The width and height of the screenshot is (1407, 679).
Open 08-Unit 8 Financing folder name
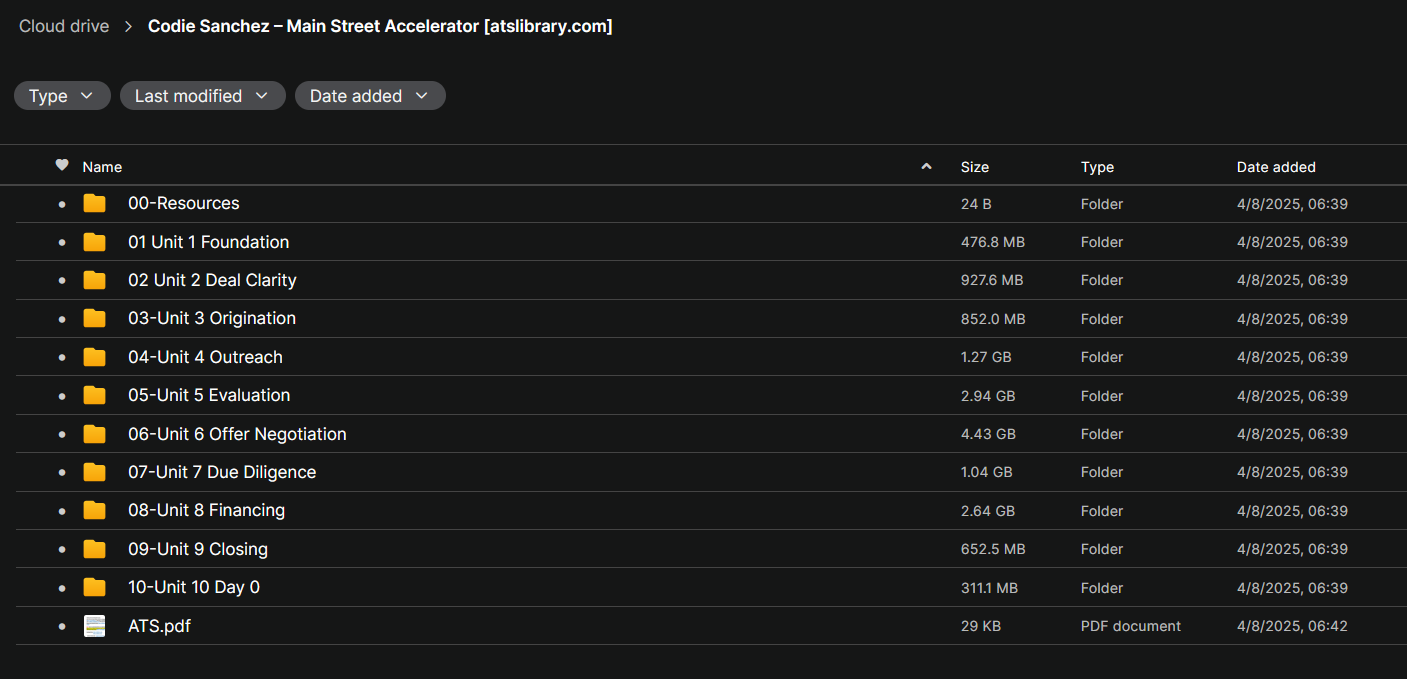coord(207,510)
